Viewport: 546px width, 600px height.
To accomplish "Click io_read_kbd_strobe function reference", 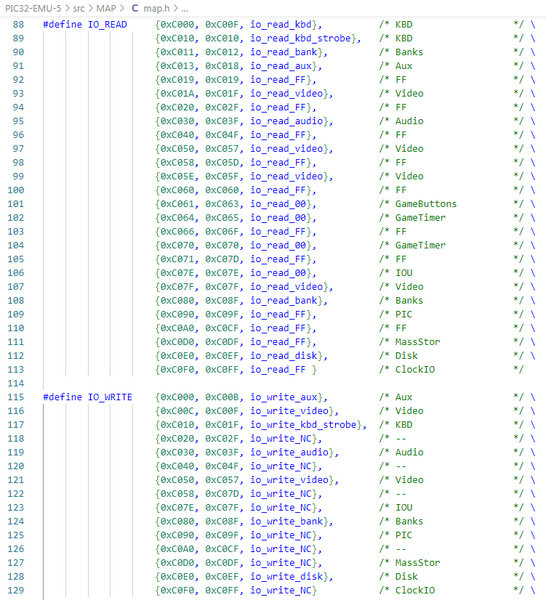I will (300, 38).
